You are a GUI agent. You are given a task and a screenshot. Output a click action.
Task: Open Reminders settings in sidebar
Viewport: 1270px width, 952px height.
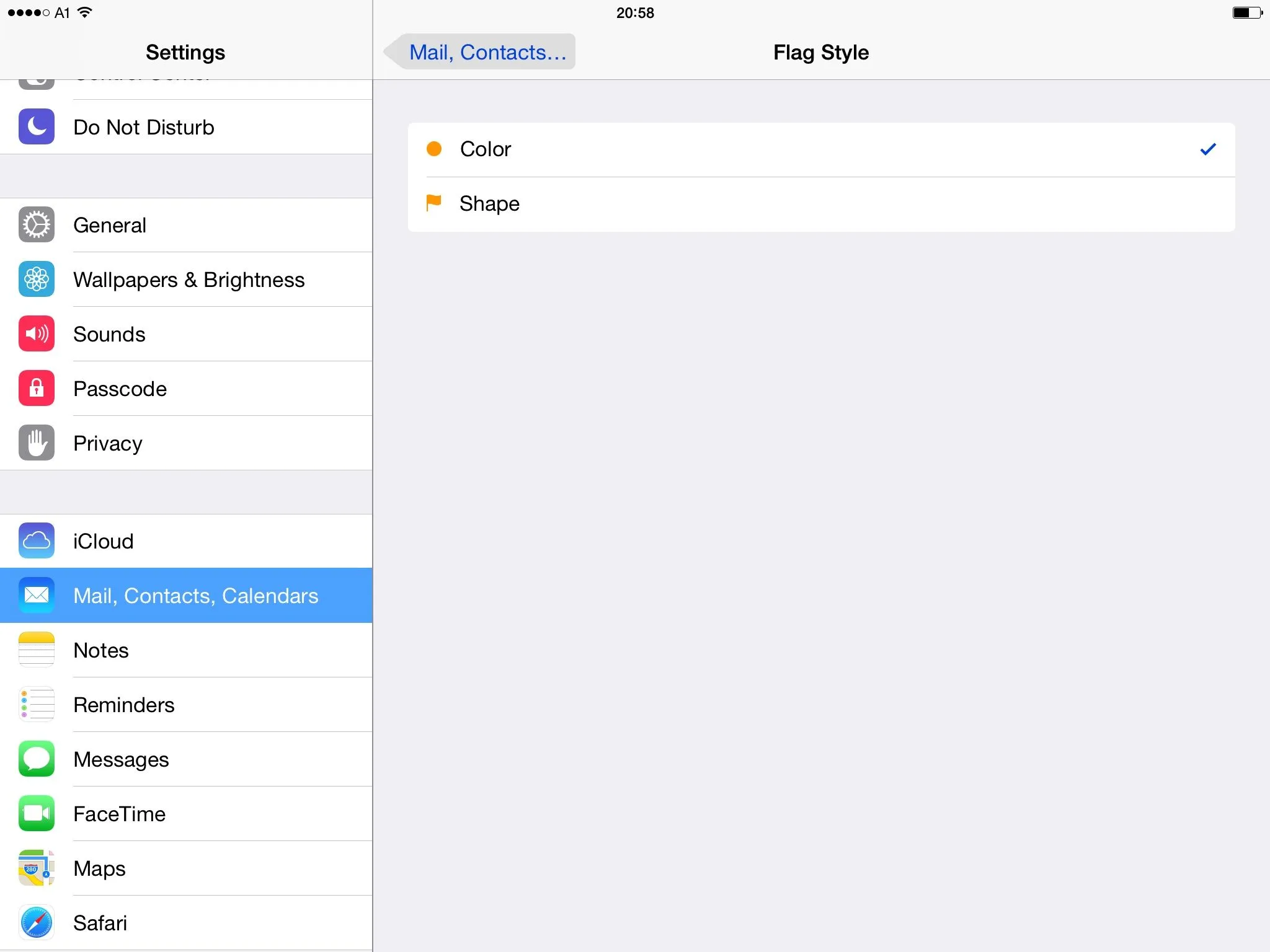coord(124,705)
